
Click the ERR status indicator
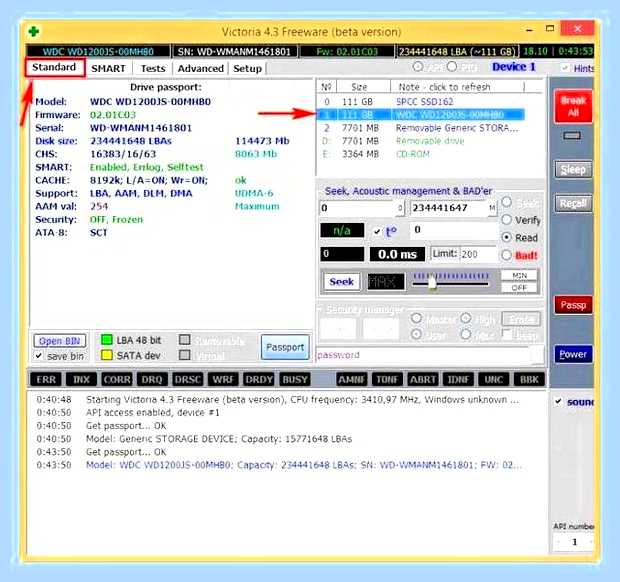(46, 380)
